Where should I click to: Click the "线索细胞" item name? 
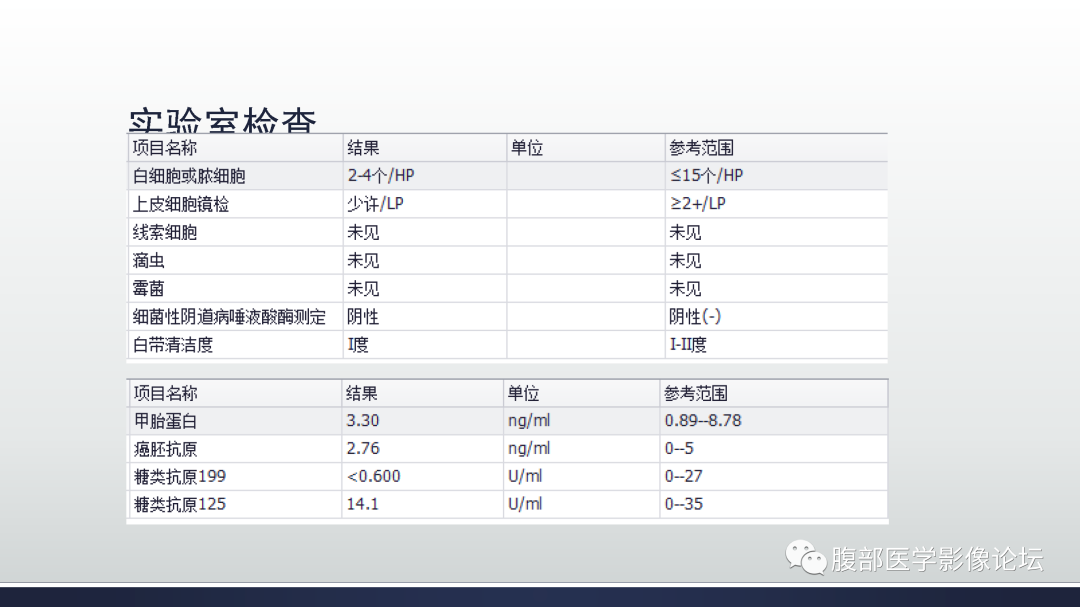coord(165,233)
